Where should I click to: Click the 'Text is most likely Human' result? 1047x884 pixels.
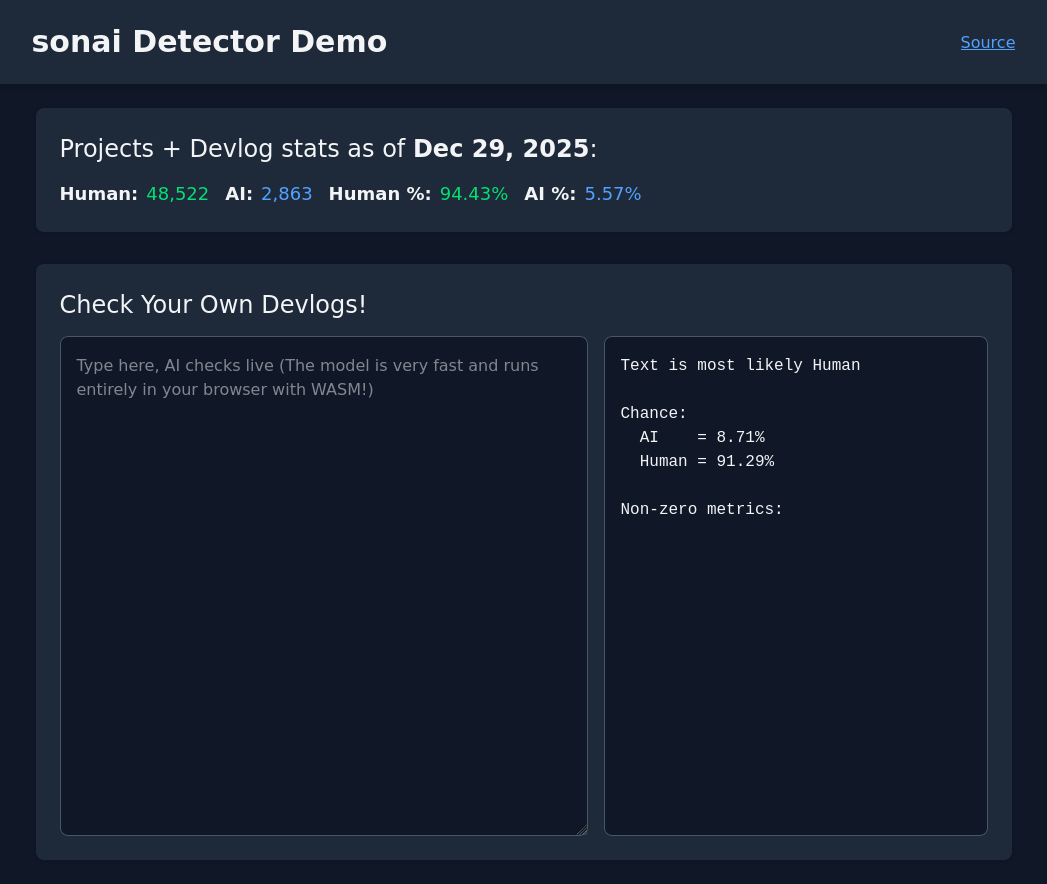pos(740,366)
